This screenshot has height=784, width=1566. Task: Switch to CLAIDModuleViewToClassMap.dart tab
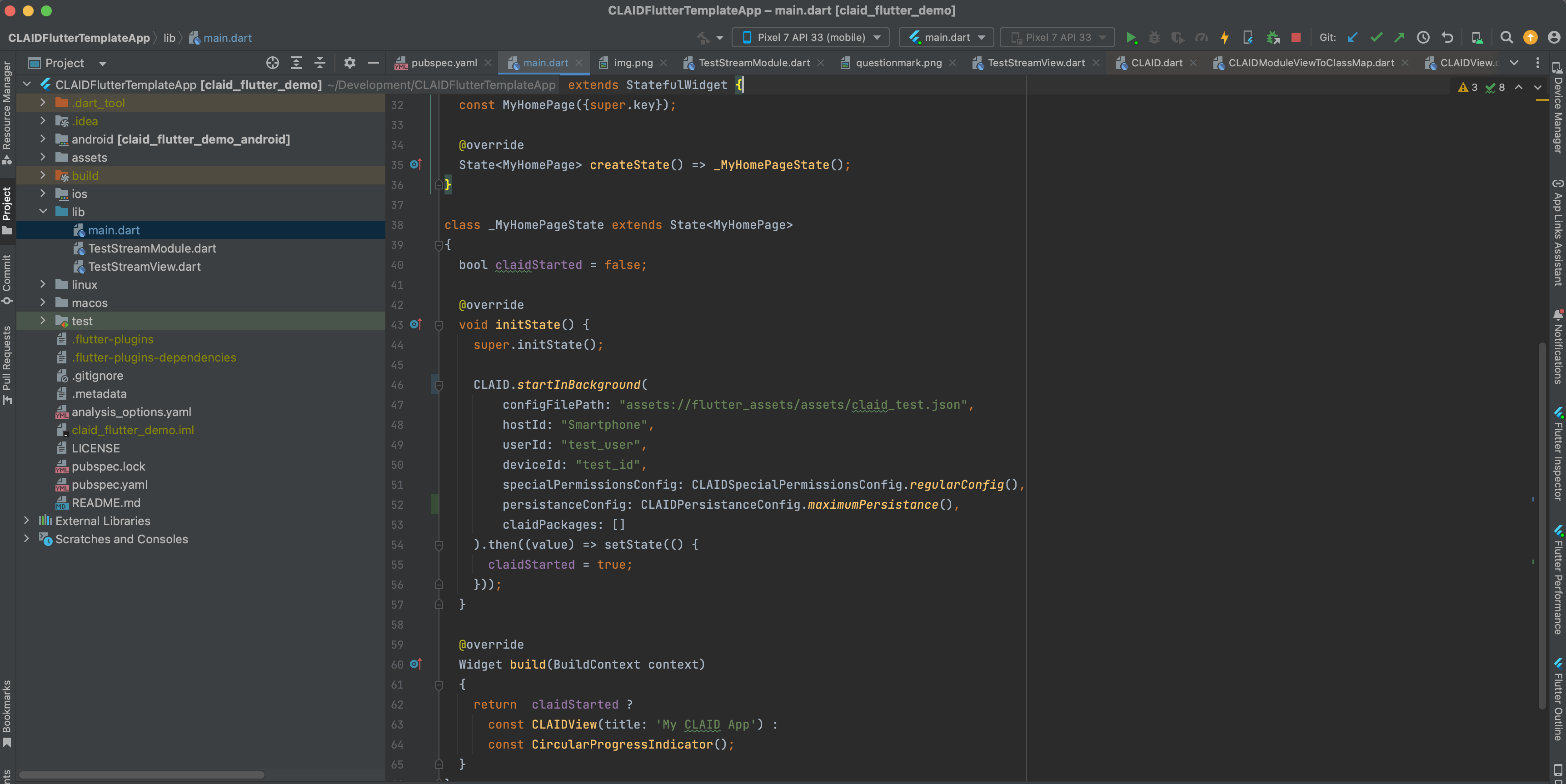(1311, 63)
